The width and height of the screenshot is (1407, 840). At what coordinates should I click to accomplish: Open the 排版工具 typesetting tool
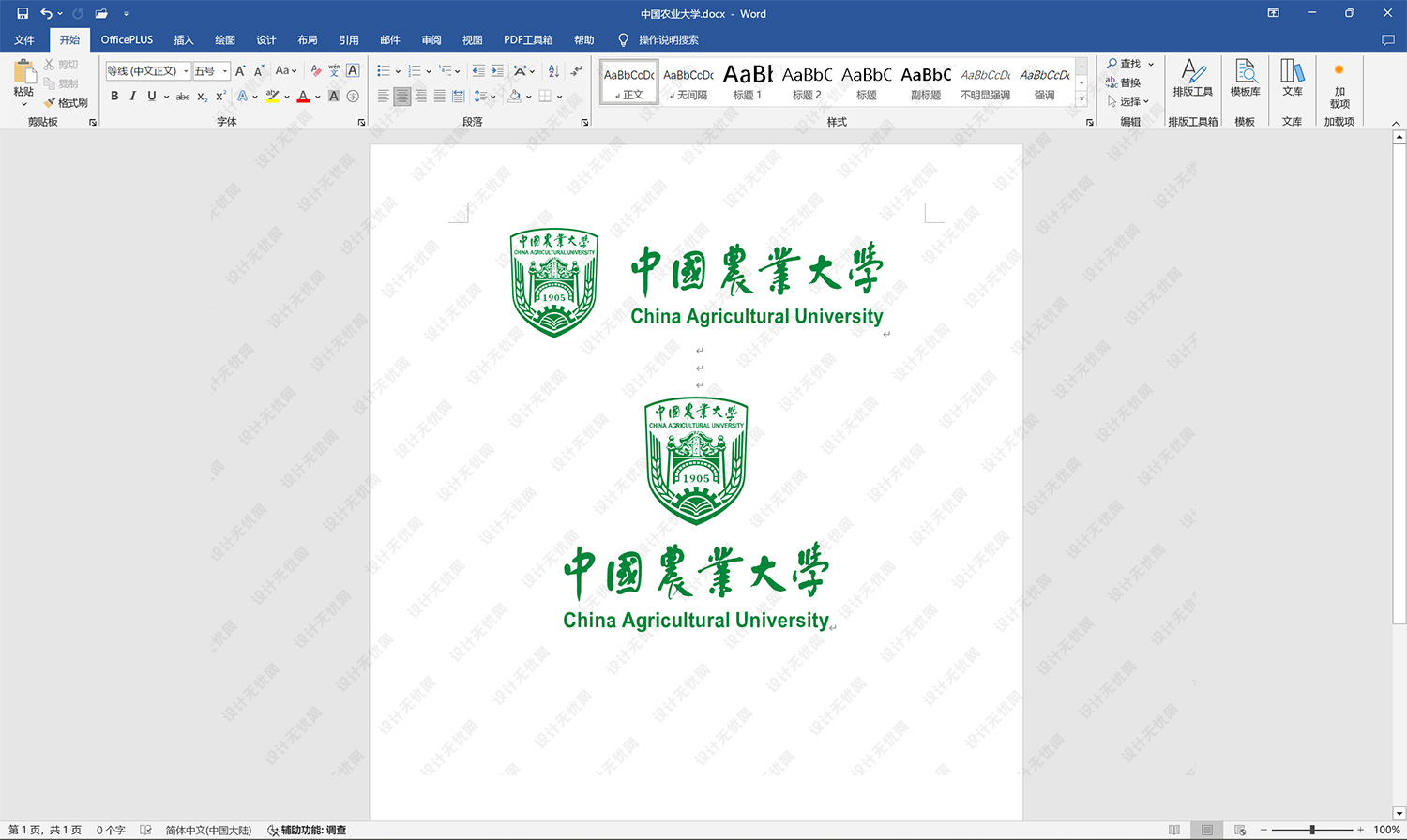1192,78
